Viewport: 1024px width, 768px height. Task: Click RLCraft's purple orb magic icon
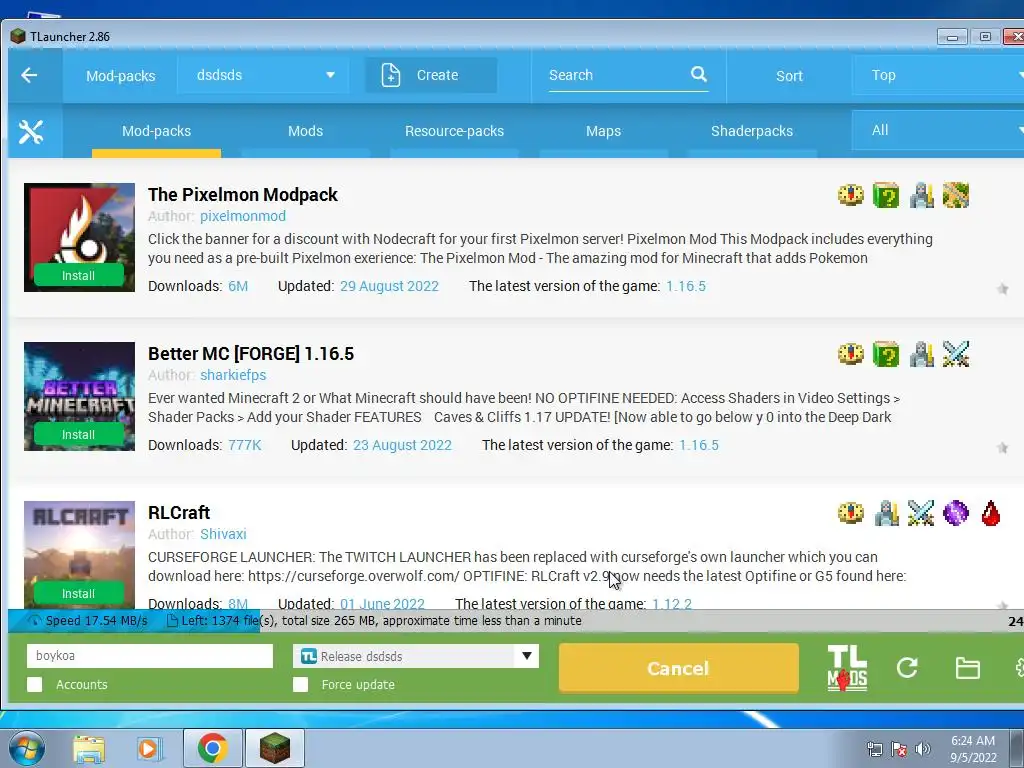tap(955, 513)
